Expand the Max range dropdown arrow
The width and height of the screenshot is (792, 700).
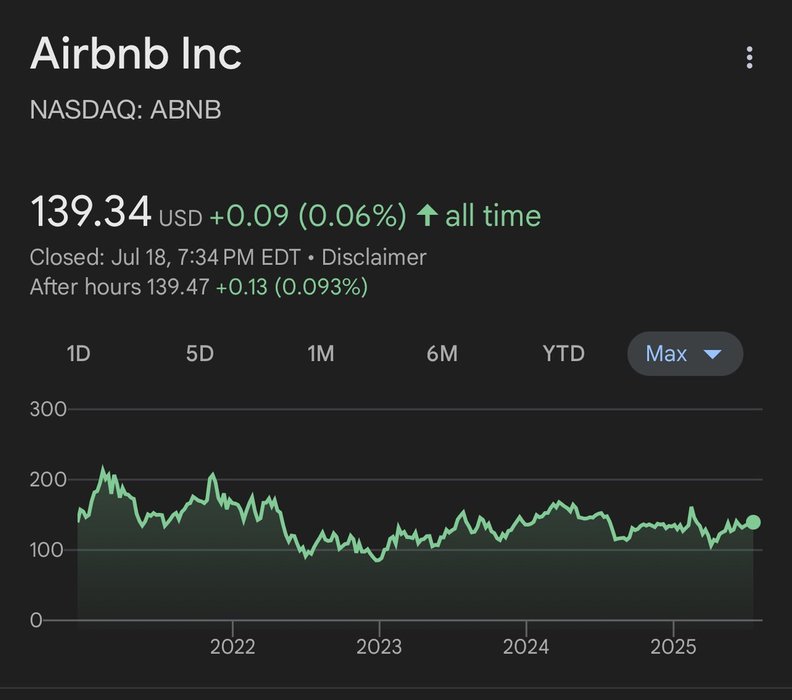coord(713,354)
